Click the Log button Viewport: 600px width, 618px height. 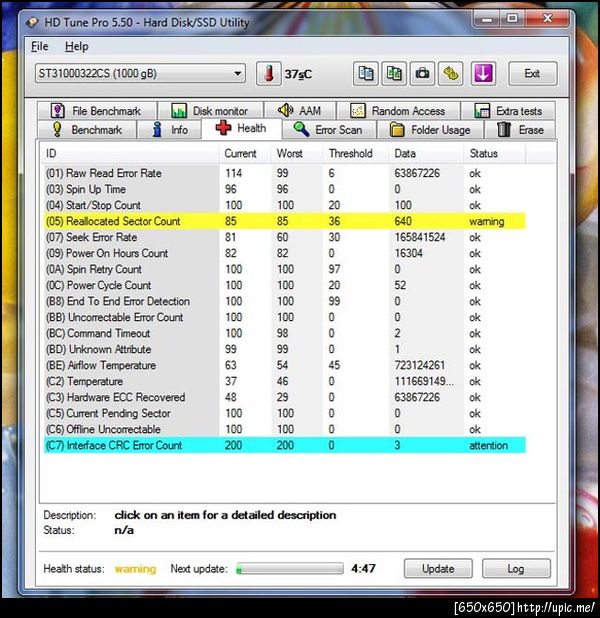[516, 569]
